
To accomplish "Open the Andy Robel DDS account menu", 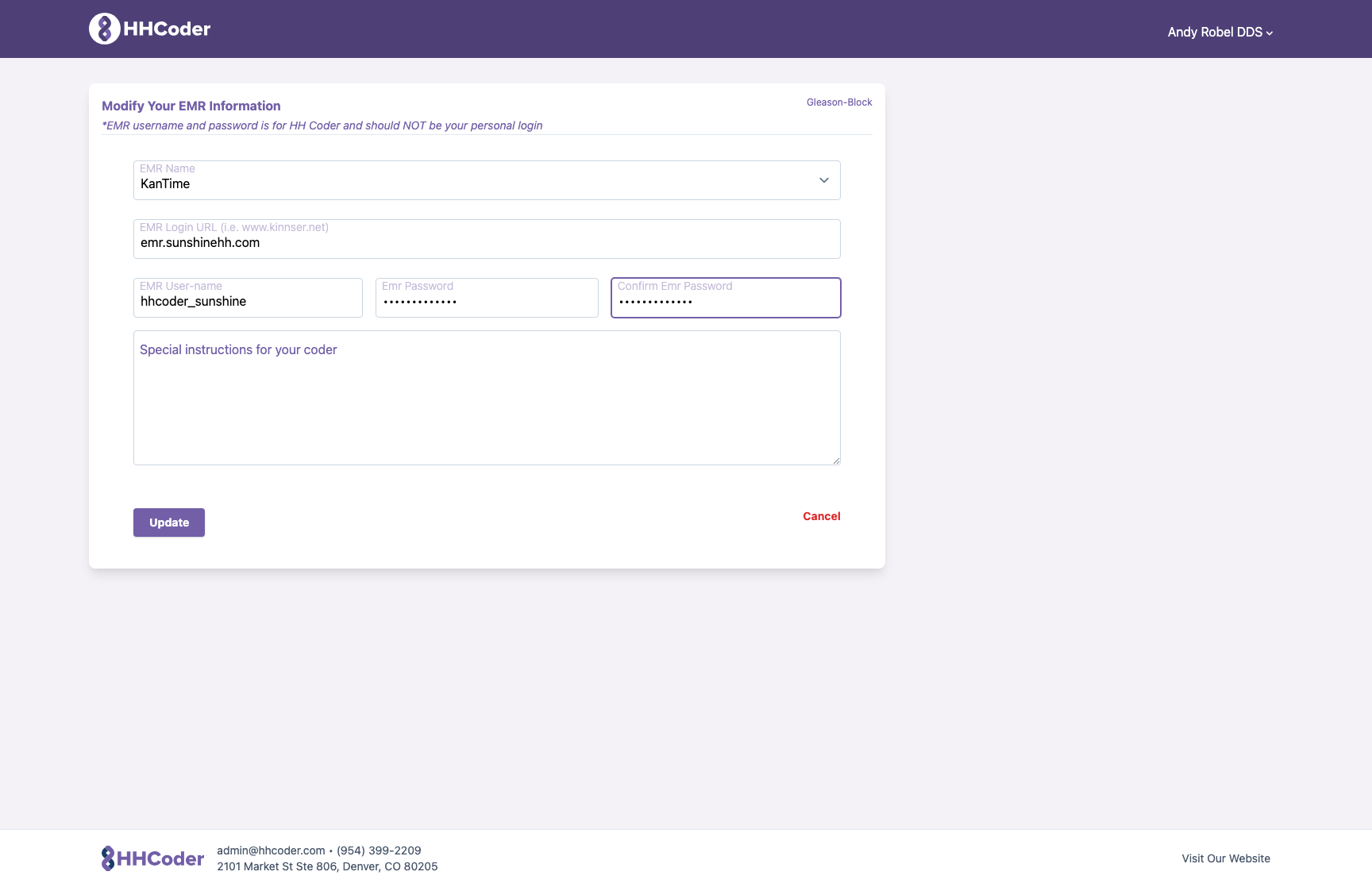I will [1220, 32].
